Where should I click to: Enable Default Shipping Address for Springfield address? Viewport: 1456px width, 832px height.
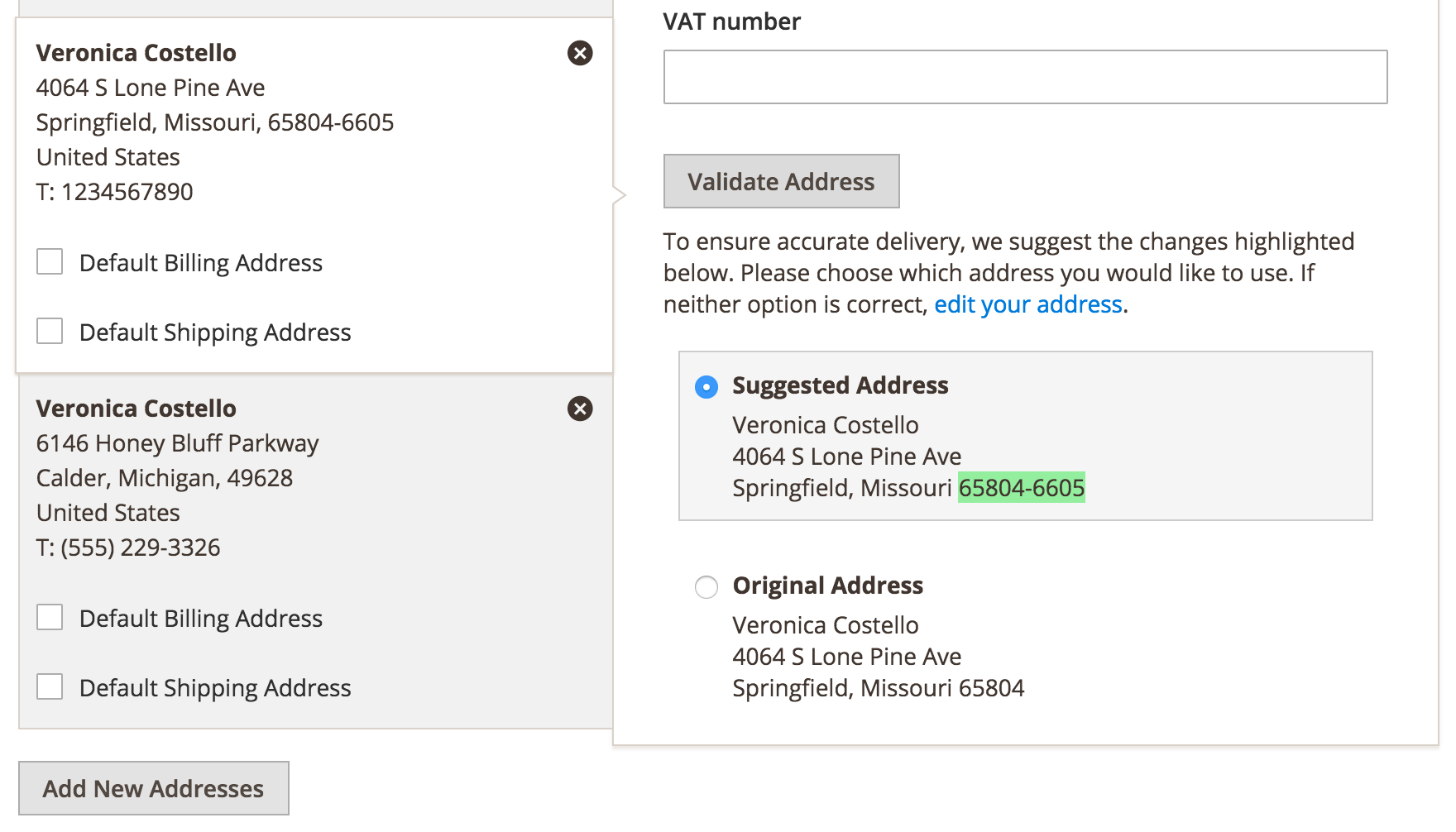click(x=50, y=332)
